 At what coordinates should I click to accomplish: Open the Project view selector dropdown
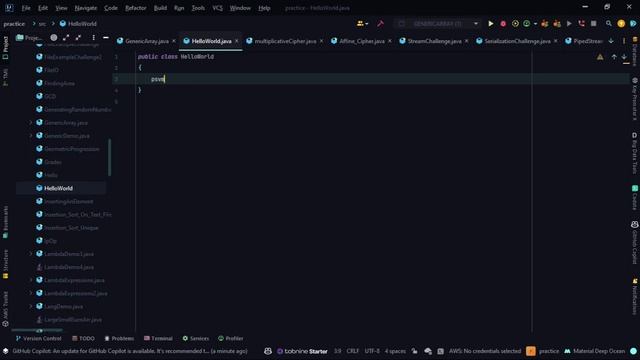pos(29,38)
